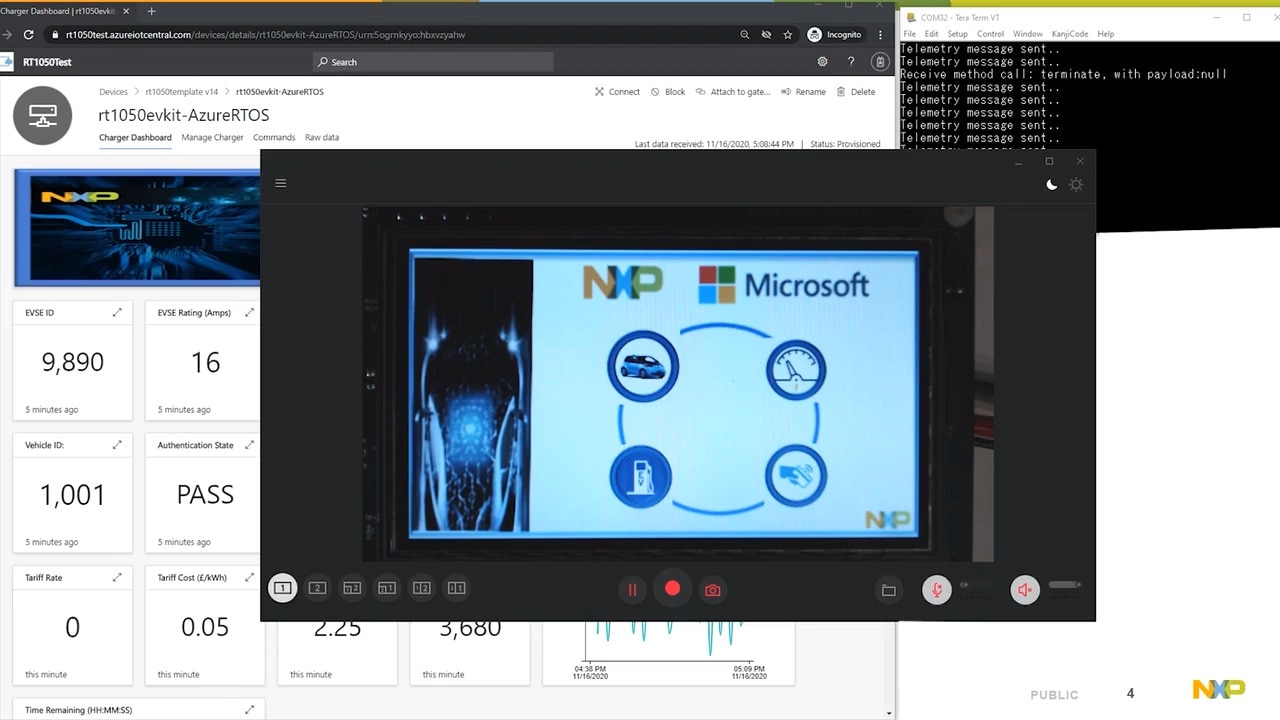Open the Manage Charger tab
The height and width of the screenshot is (720, 1280).
(x=212, y=137)
